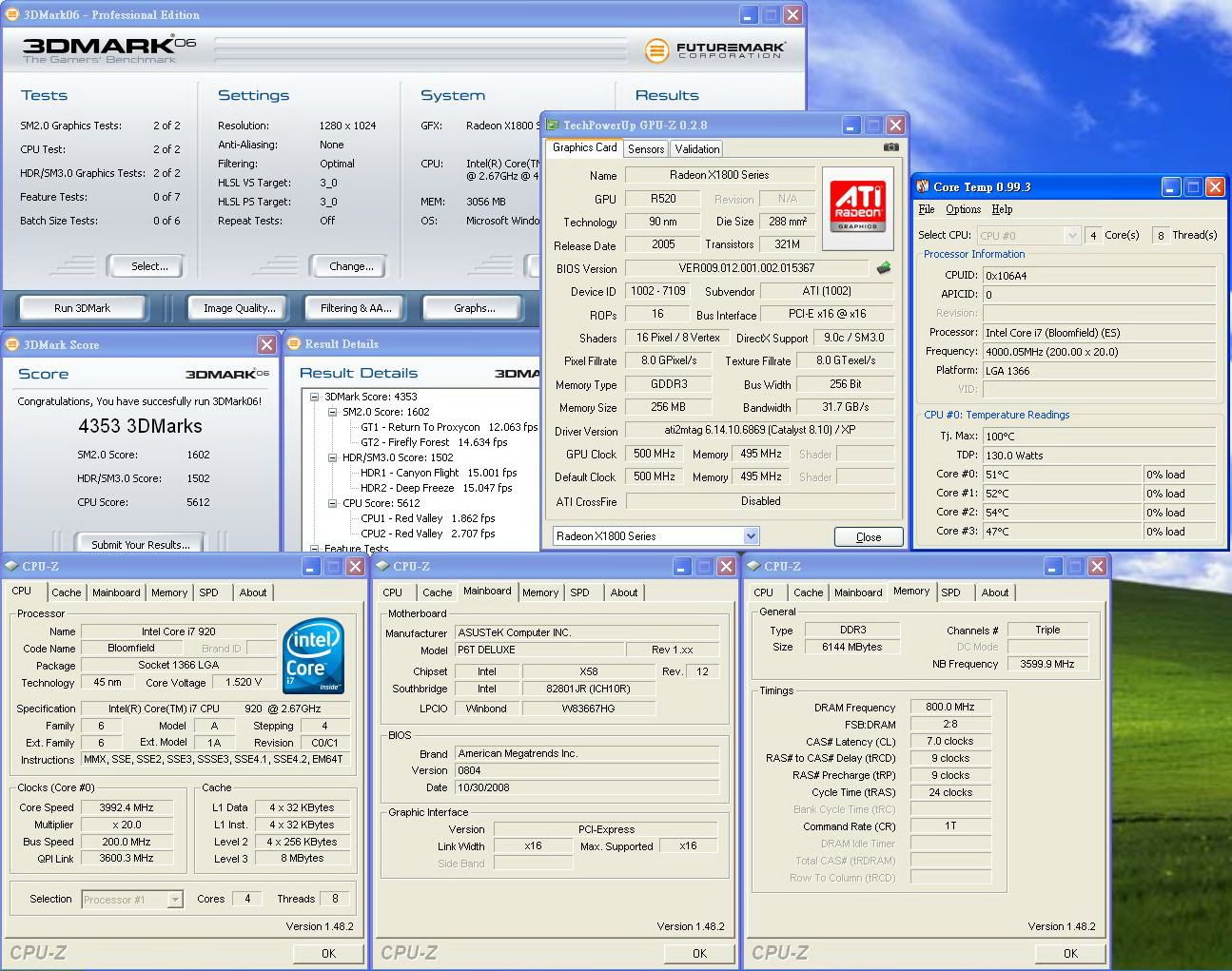Open the Memory tab in the CPU-Z Mainboard window
Viewport: 1232px width, 971px height.
tap(540, 592)
